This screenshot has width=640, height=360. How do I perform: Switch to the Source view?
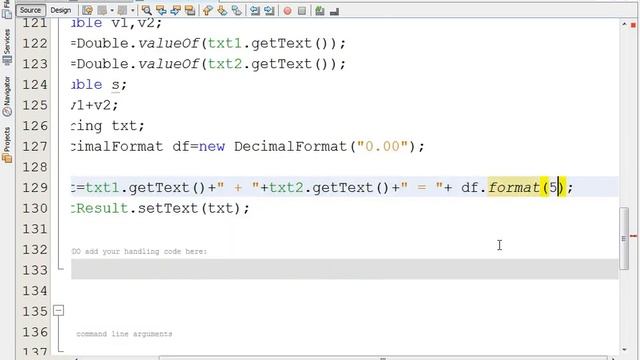click(x=30, y=10)
